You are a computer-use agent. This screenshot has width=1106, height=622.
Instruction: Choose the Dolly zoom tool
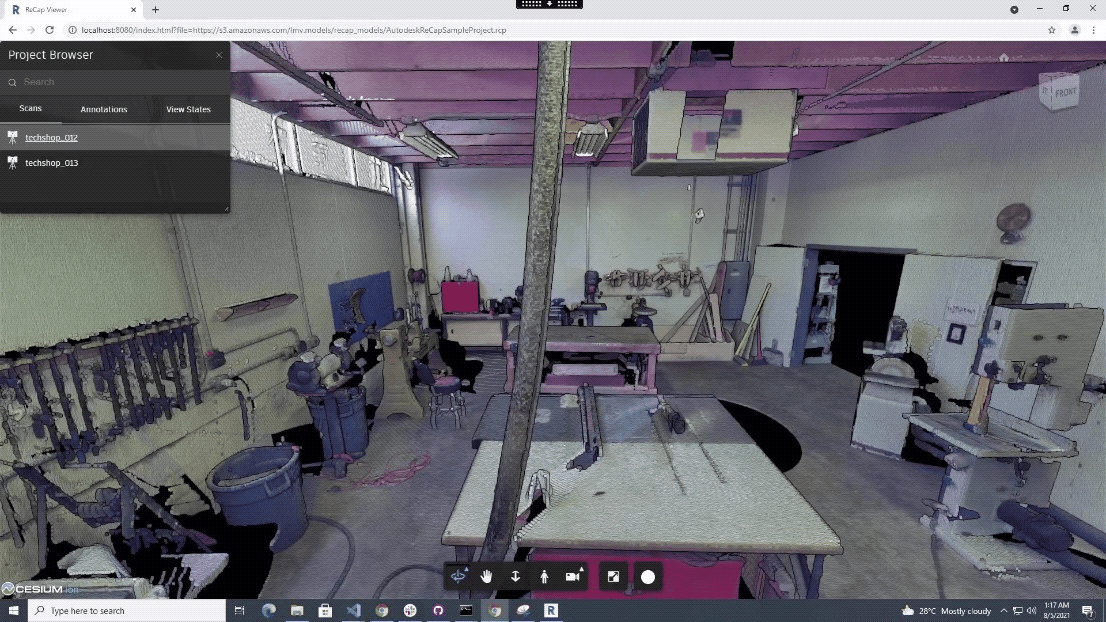tap(515, 576)
